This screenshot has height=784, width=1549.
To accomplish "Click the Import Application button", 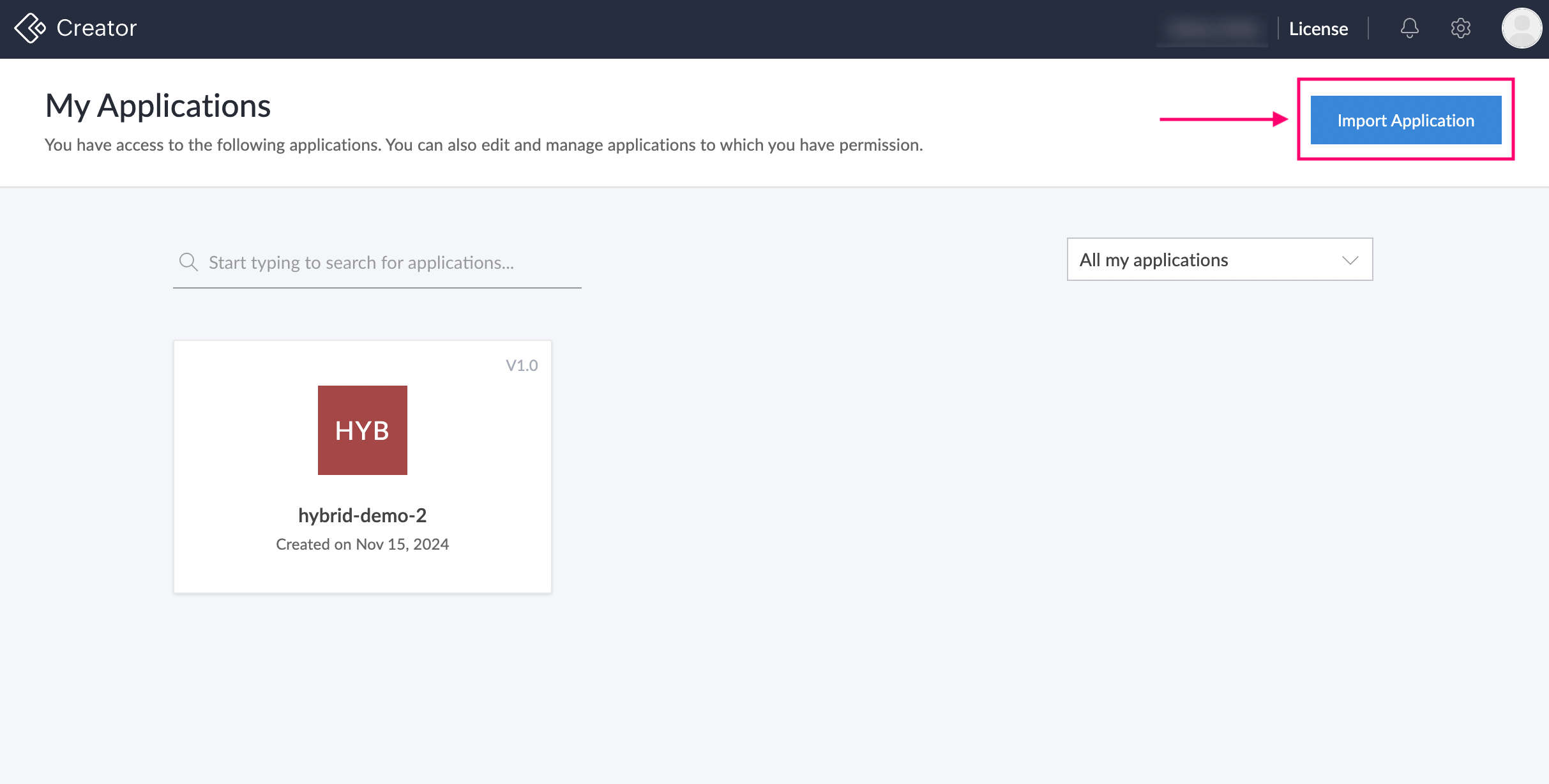I will (1405, 120).
